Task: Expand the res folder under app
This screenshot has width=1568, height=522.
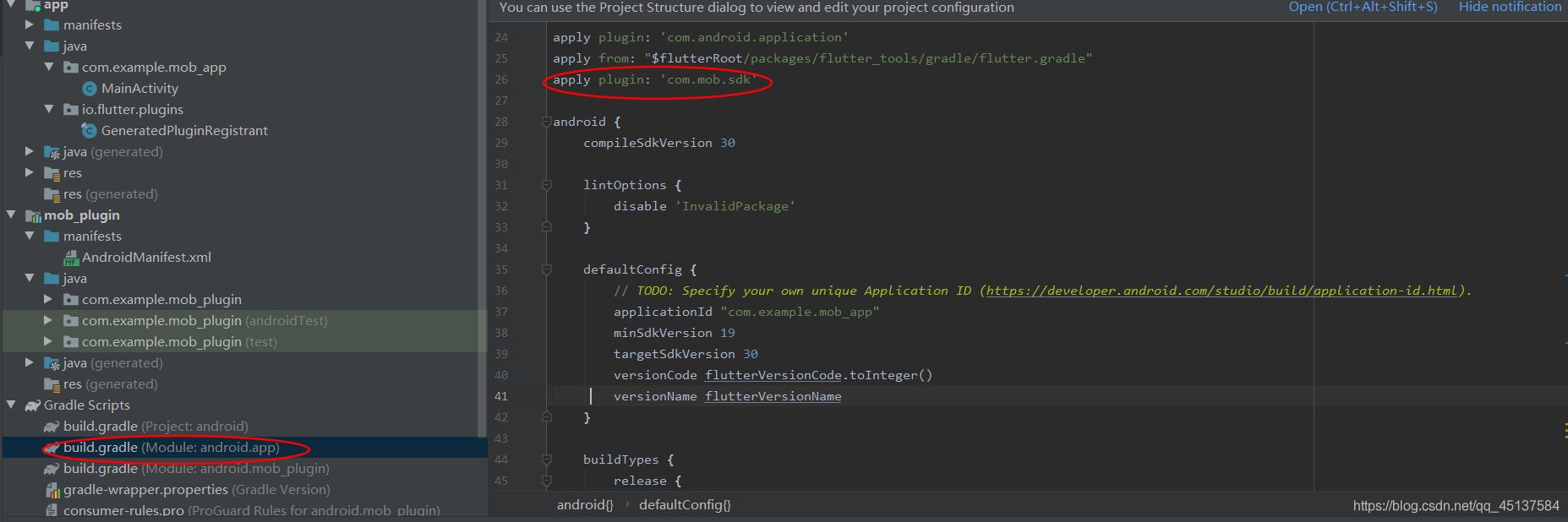Action: point(30,172)
